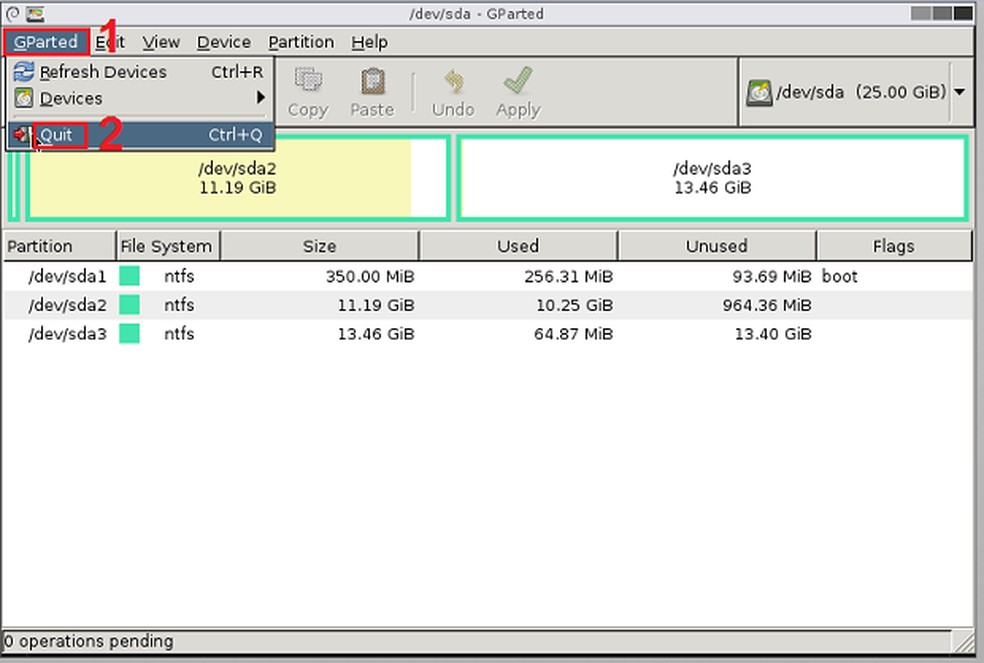Click the Quit exit icon
Image resolution: width=984 pixels, height=663 pixels.
(x=22, y=134)
